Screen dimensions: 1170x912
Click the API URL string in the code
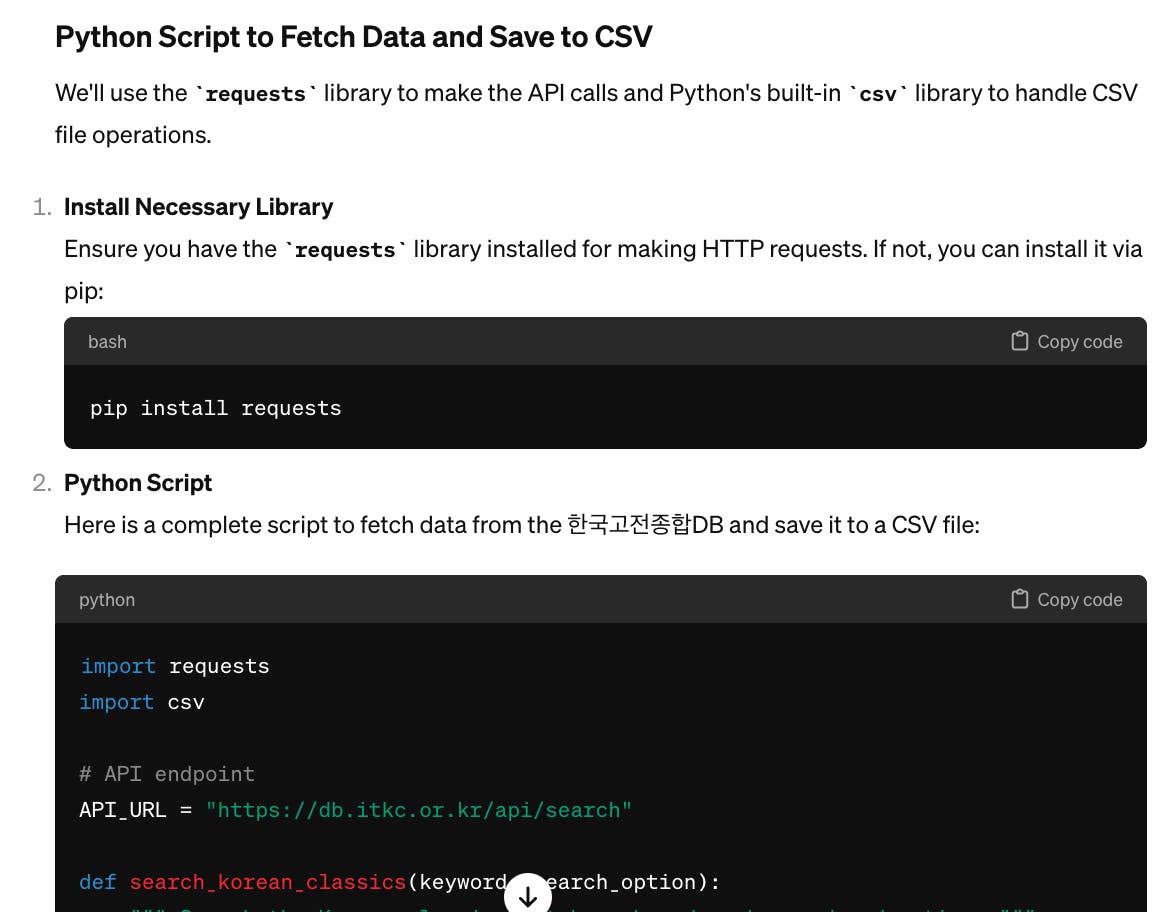pyautogui.click(x=419, y=810)
